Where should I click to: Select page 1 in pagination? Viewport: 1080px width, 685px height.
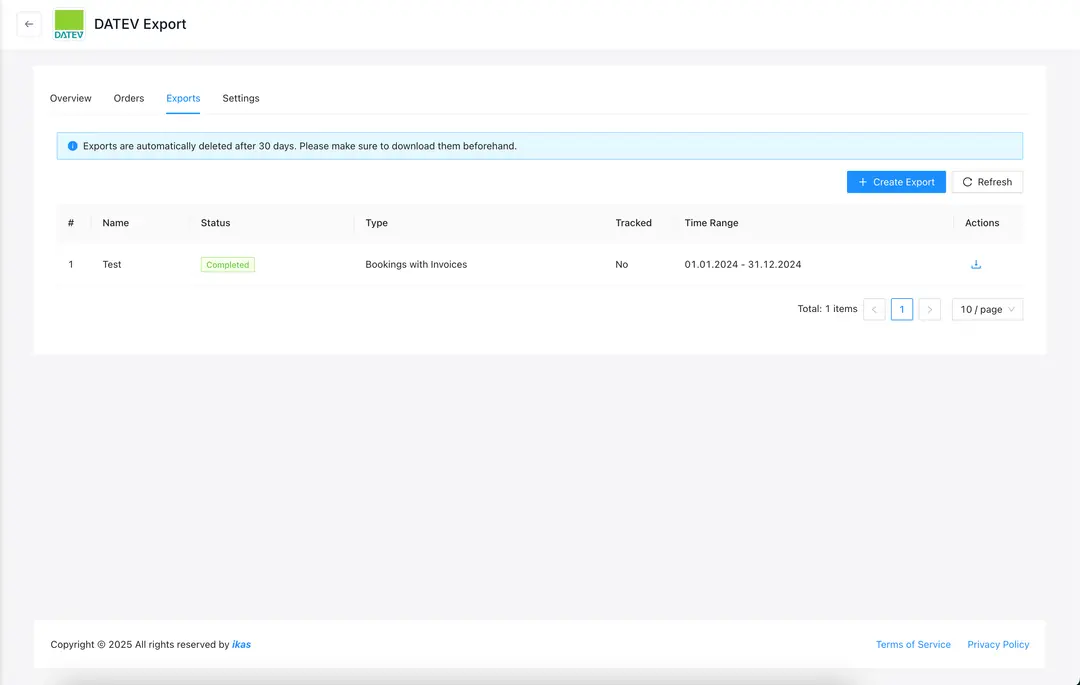pos(901,310)
